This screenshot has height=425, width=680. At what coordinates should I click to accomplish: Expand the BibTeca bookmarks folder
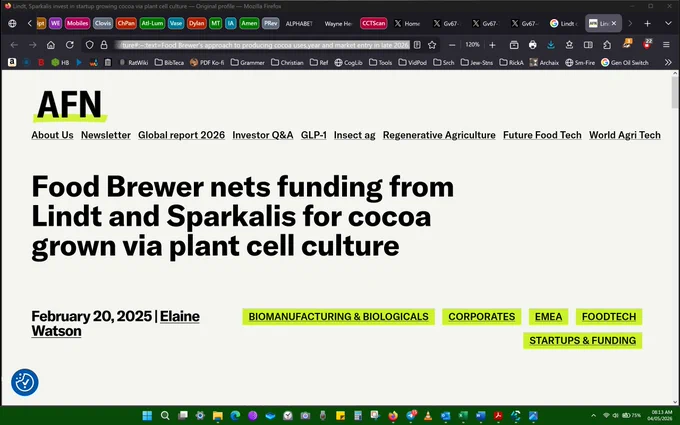point(169,62)
